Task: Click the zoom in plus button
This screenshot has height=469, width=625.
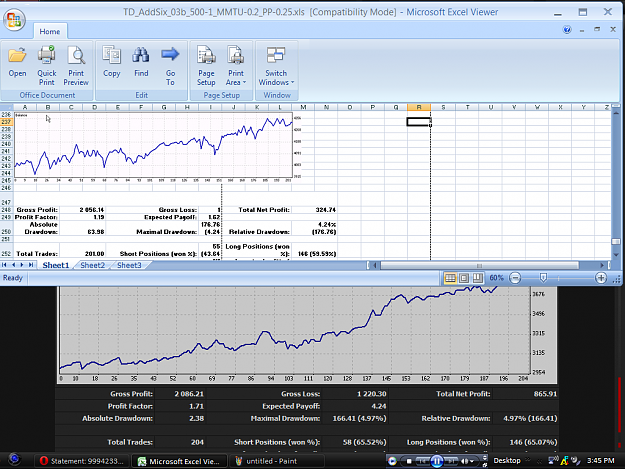Action: (601, 278)
